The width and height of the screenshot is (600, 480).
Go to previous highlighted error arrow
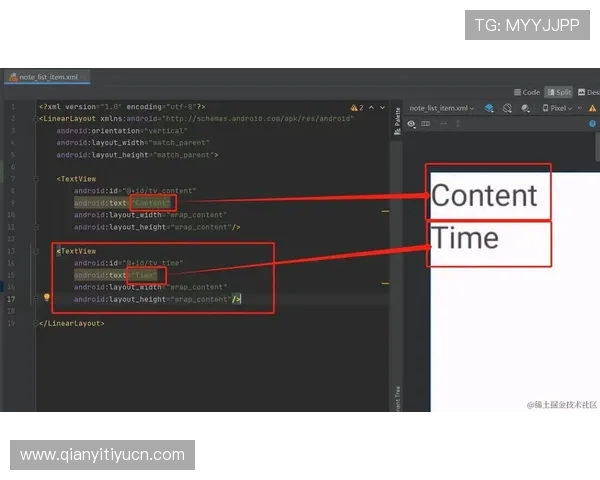tap(372, 108)
